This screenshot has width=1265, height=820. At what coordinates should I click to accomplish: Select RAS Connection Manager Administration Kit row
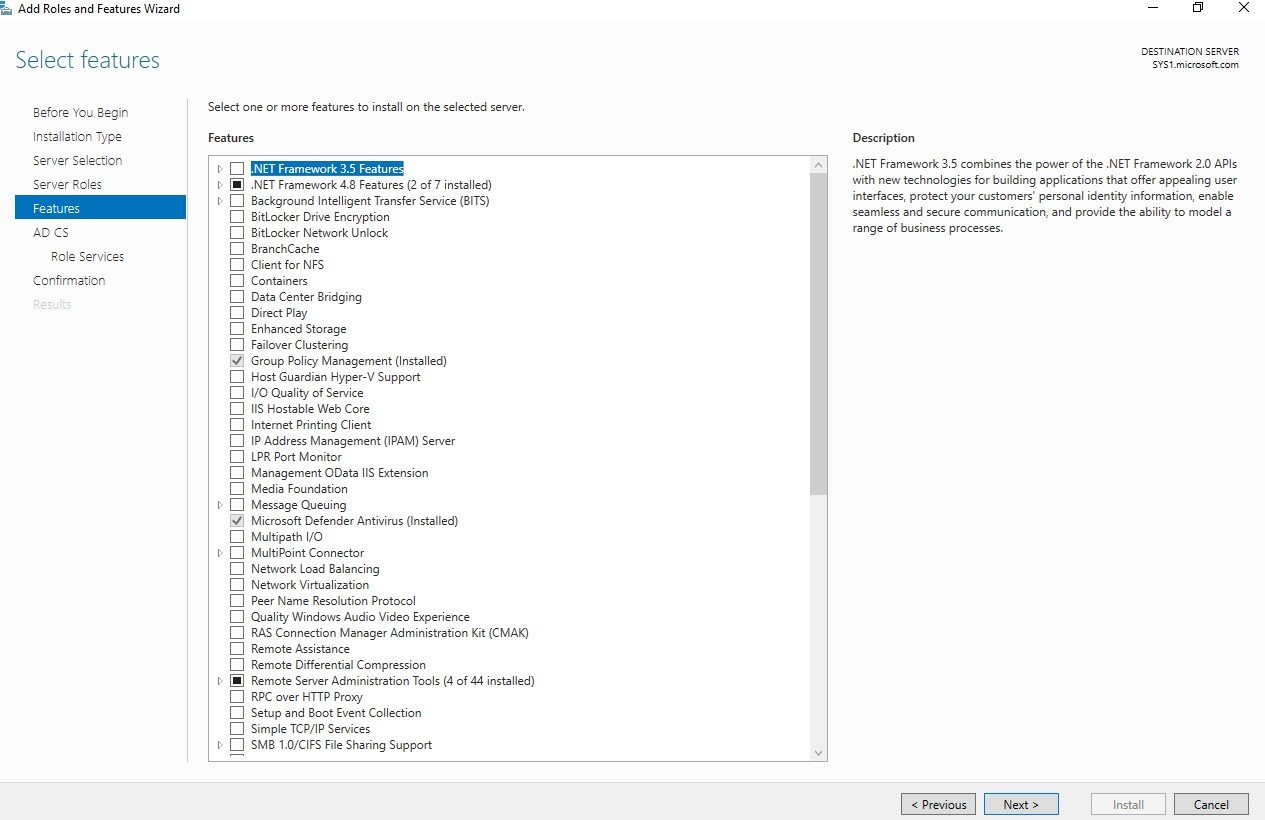click(389, 633)
